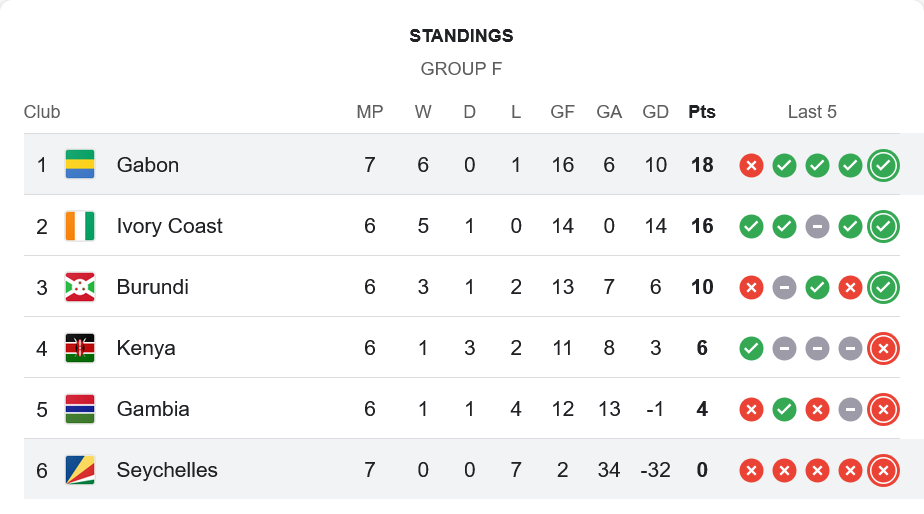Select the Kenya team name

click(x=146, y=348)
